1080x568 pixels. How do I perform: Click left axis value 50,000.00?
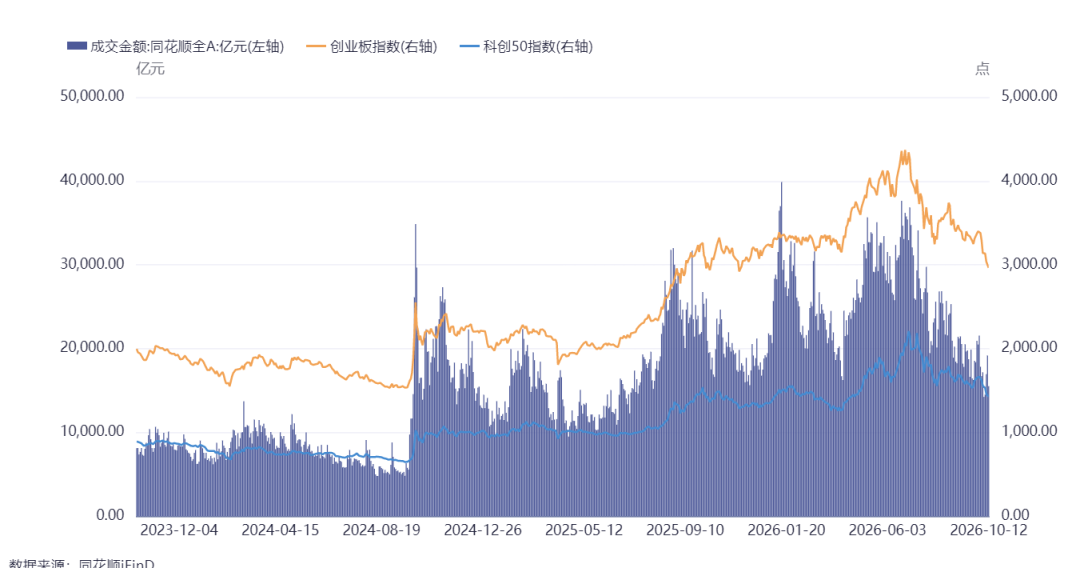coord(92,96)
